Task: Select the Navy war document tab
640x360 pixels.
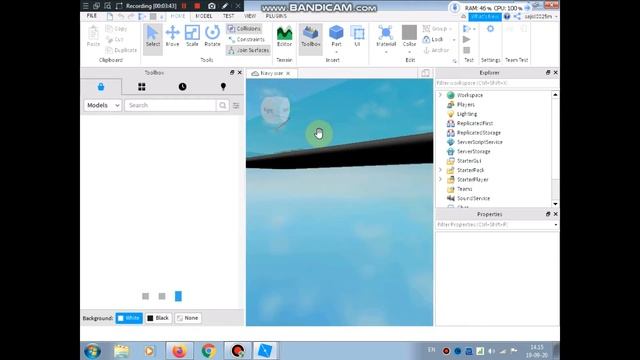Action: click(x=271, y=73)
